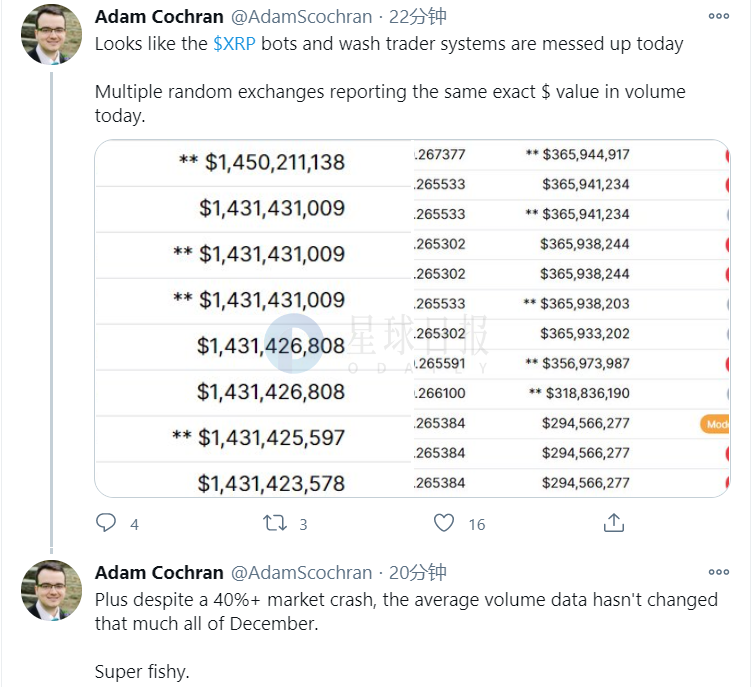Open the 20分钟 timestamp link
The image size is (753, 687).
[417, 573]
